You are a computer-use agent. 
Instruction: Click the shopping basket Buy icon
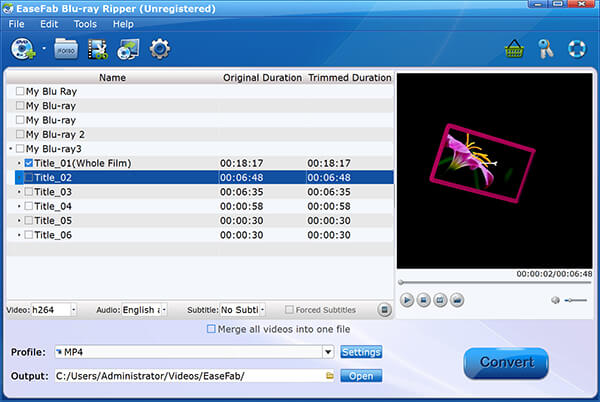[x=514, y=49]
